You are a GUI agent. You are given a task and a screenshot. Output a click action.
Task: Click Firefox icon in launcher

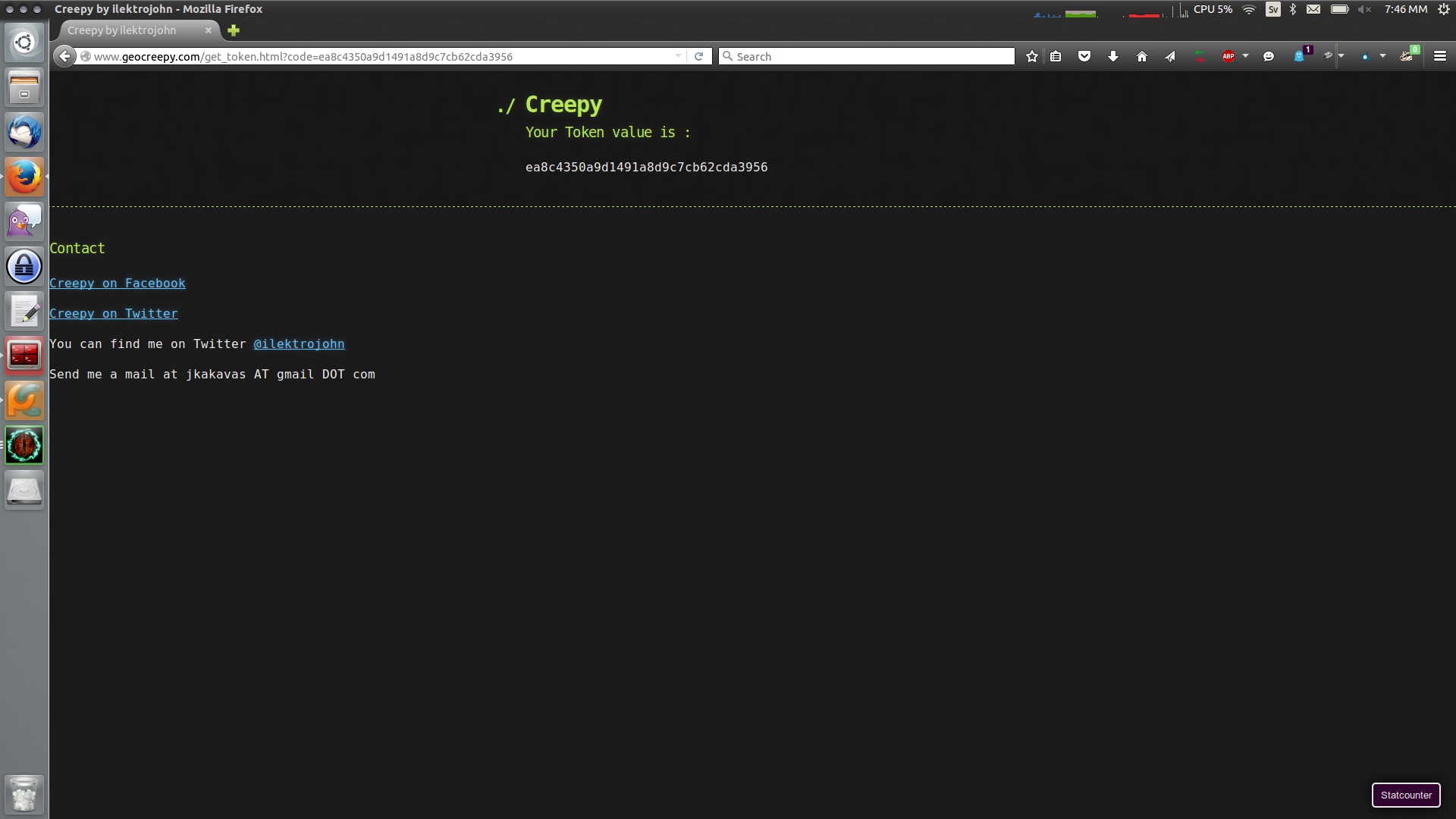24,177
